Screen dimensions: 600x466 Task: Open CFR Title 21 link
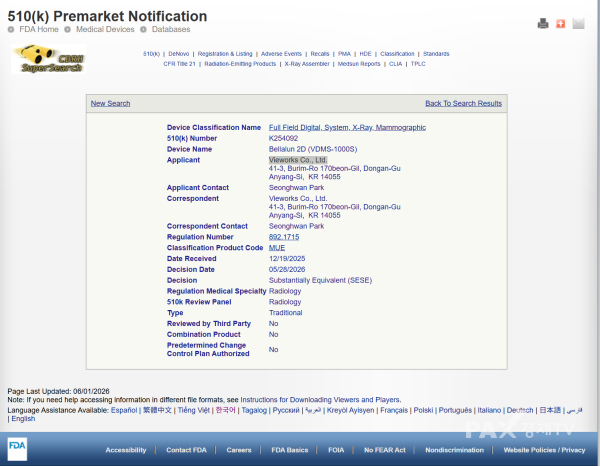click(x=179, y=64)
